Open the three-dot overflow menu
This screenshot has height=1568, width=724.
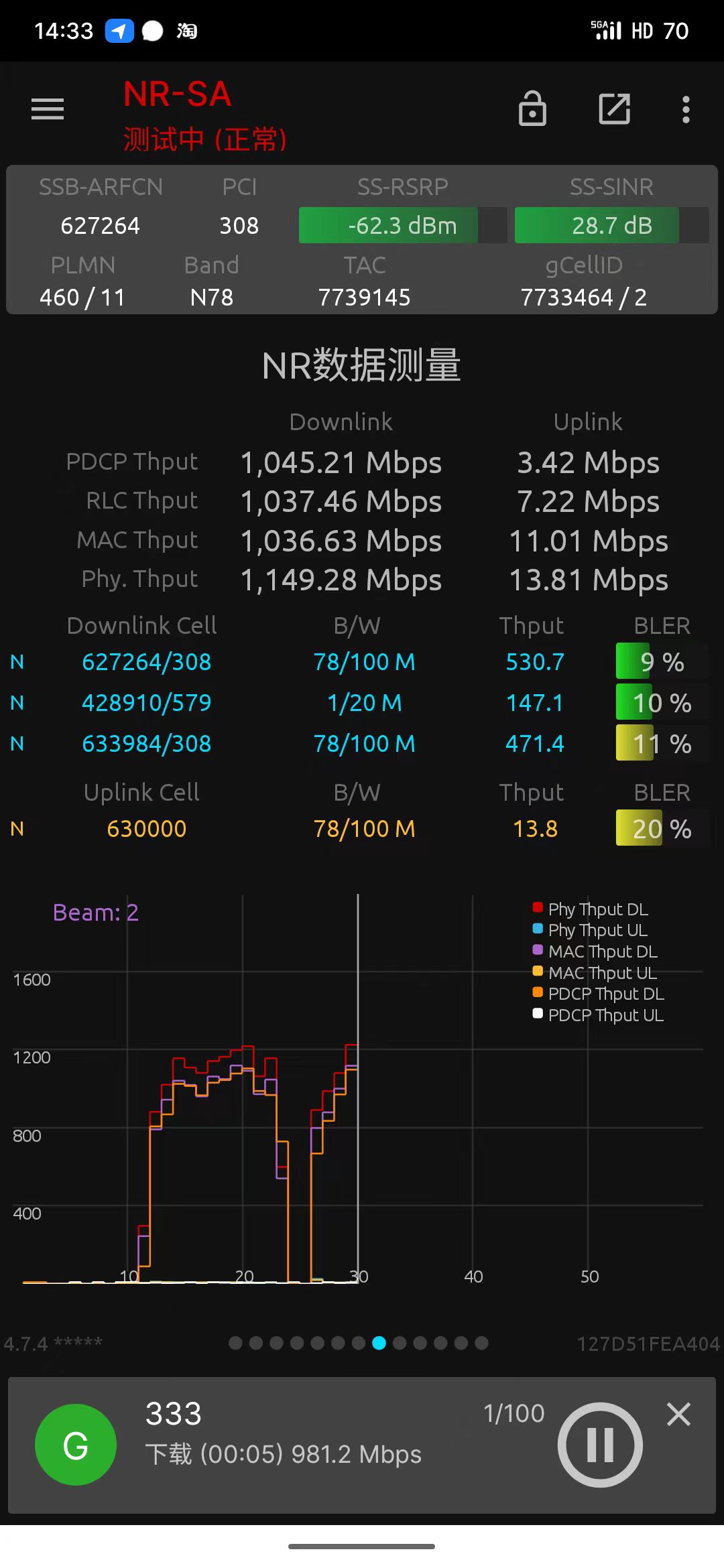point(685,109)
